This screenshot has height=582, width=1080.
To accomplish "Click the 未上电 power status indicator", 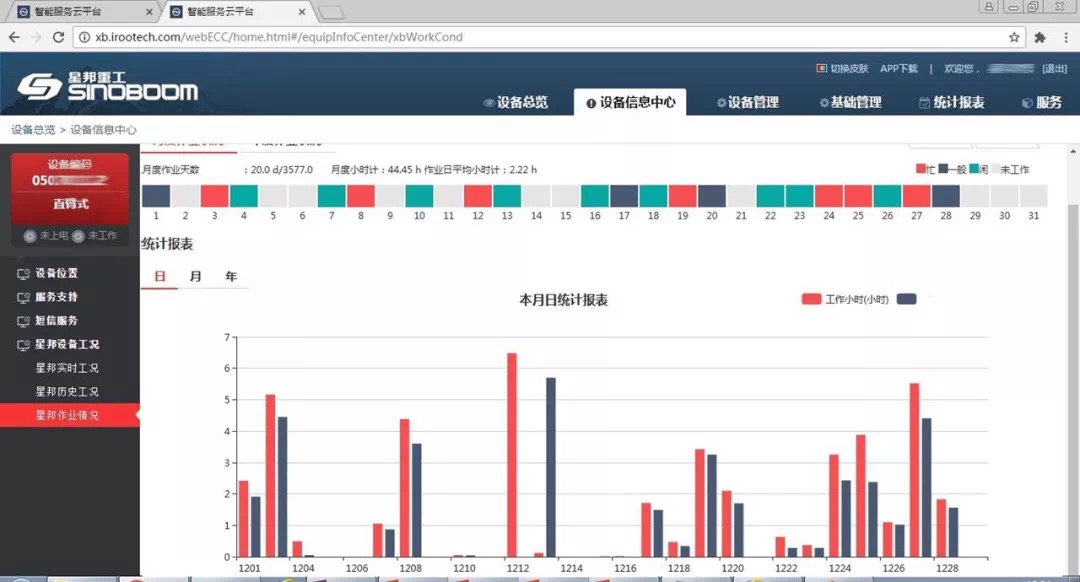I will click(x=46, y=236).
